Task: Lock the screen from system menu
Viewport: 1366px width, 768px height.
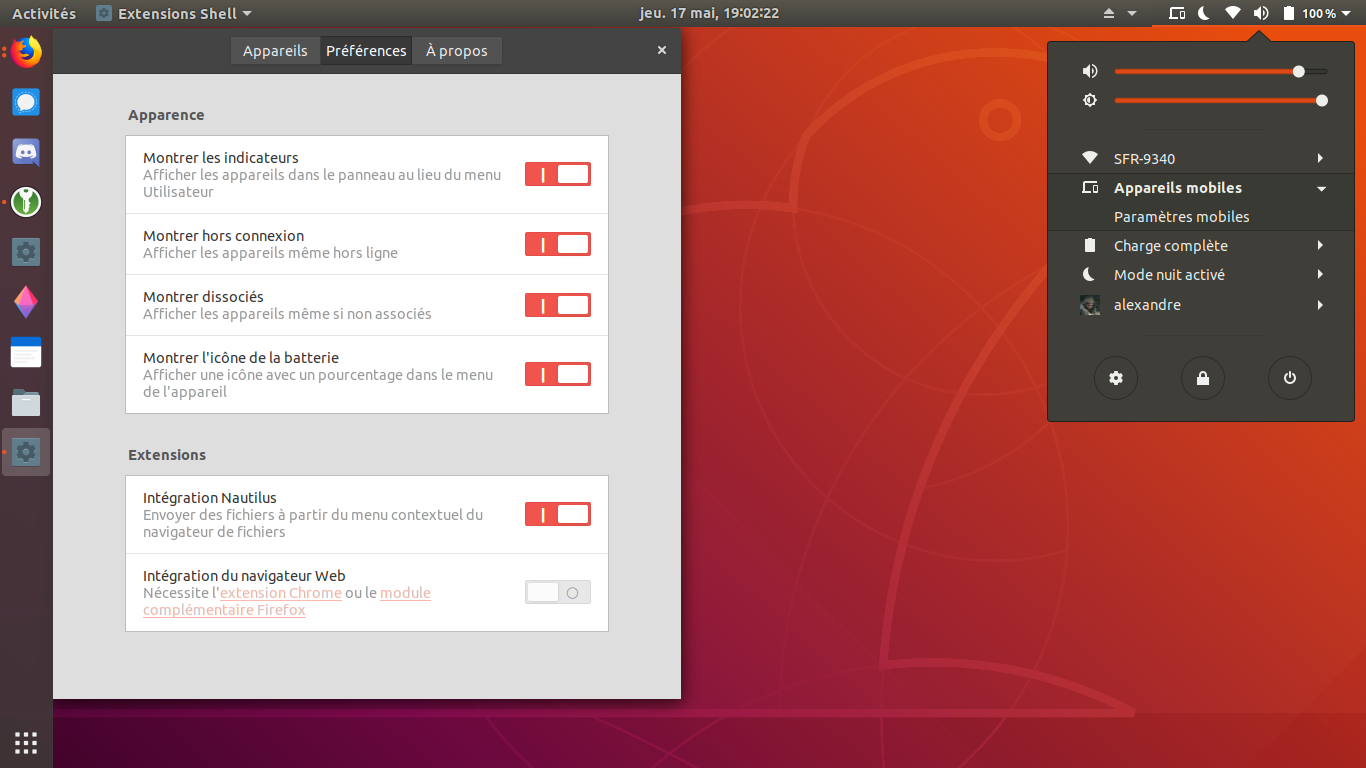Action: tap(1203, 378)
